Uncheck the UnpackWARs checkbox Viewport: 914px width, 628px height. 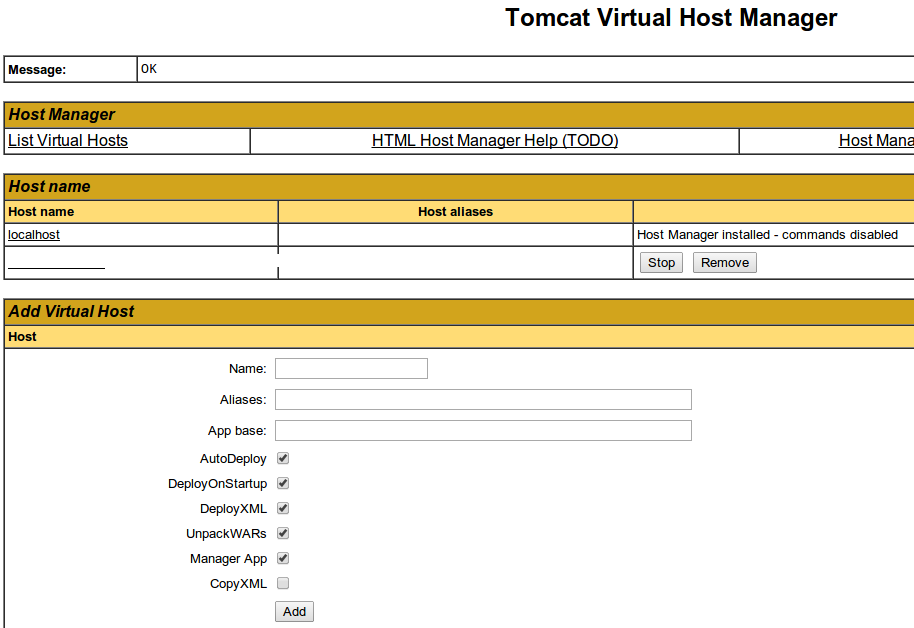pos(283,534)
